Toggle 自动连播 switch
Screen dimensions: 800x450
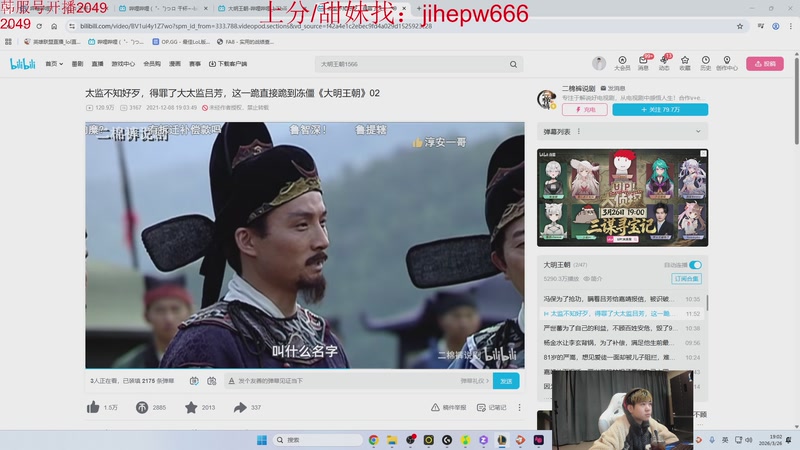click(695, 265)
